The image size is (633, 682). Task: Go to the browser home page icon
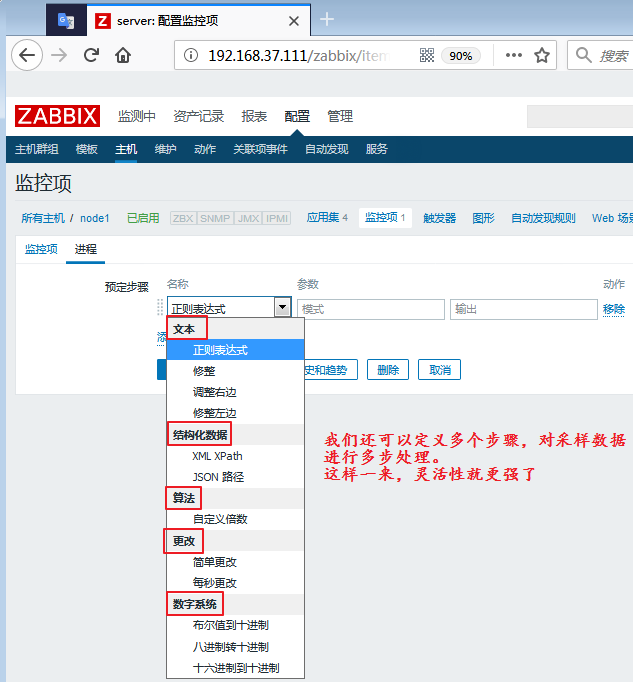(124, 56)
